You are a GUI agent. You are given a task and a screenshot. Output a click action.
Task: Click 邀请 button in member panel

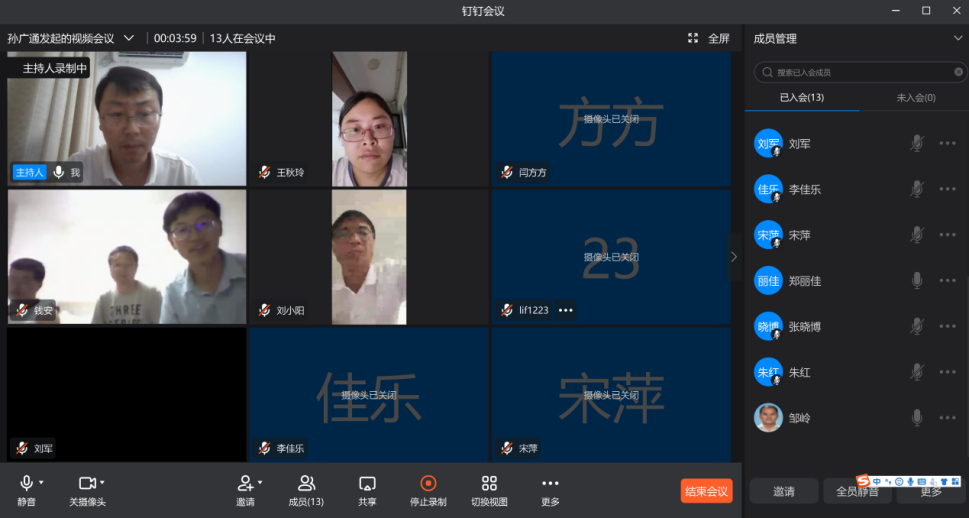784,491
